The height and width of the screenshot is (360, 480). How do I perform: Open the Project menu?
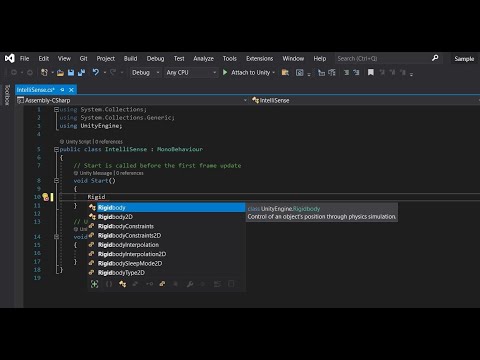[x=106, y=58]
